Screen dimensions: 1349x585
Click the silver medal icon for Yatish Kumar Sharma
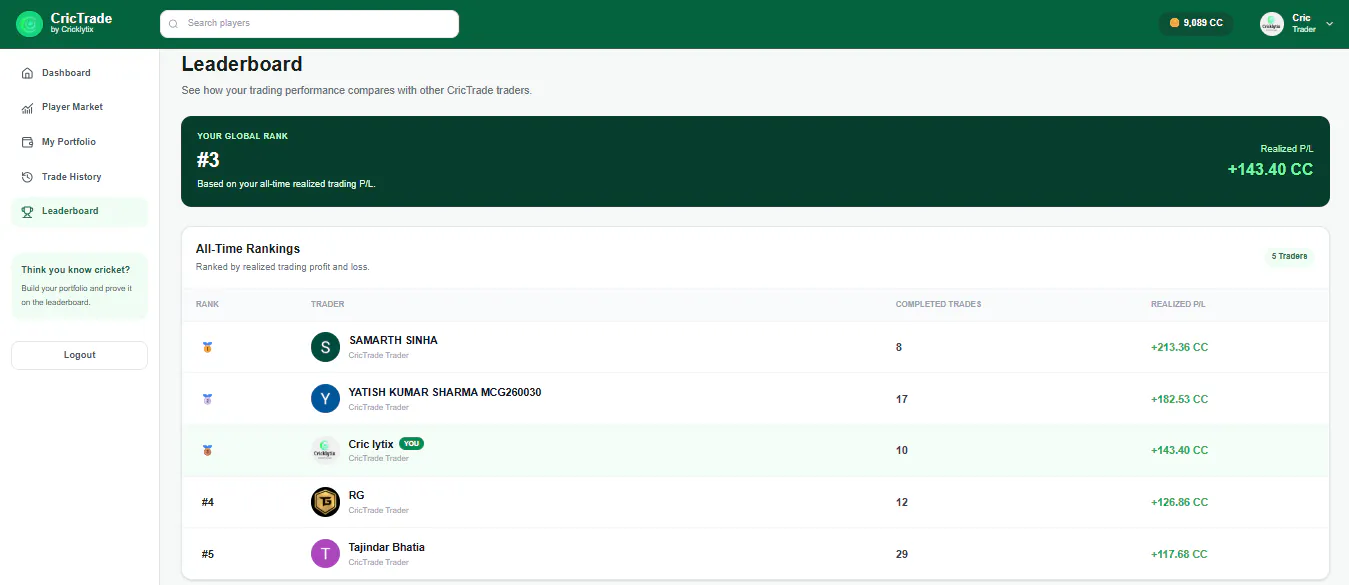(207, 399)
